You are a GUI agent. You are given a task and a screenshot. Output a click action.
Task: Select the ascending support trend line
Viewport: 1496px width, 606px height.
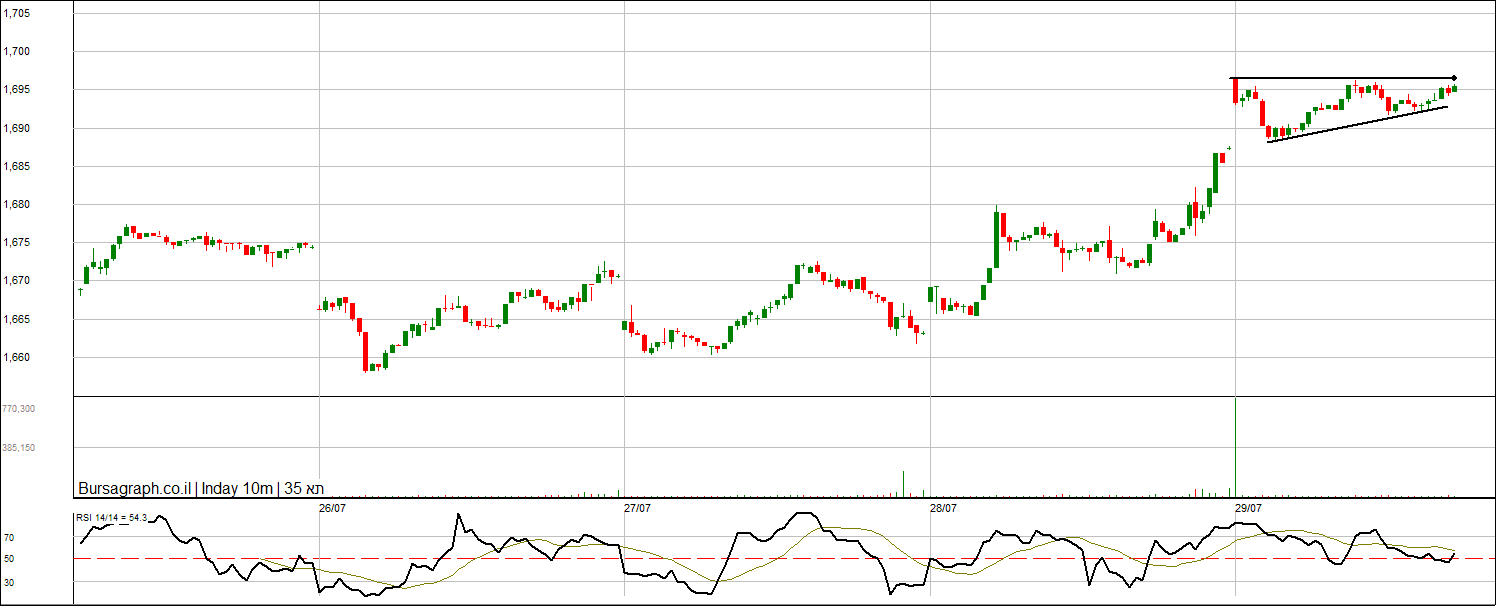pos(1357,124)
